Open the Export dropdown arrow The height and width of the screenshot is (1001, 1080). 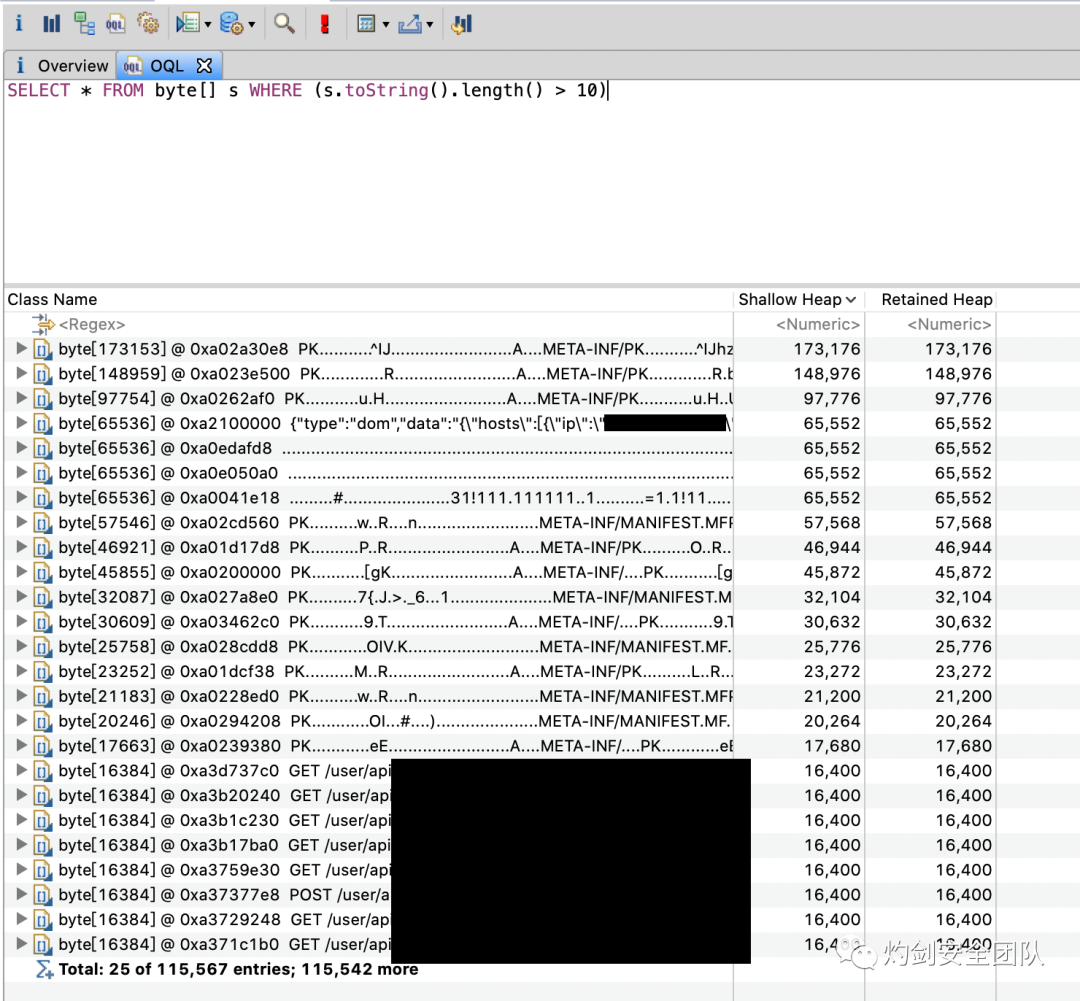pos(430,25)
